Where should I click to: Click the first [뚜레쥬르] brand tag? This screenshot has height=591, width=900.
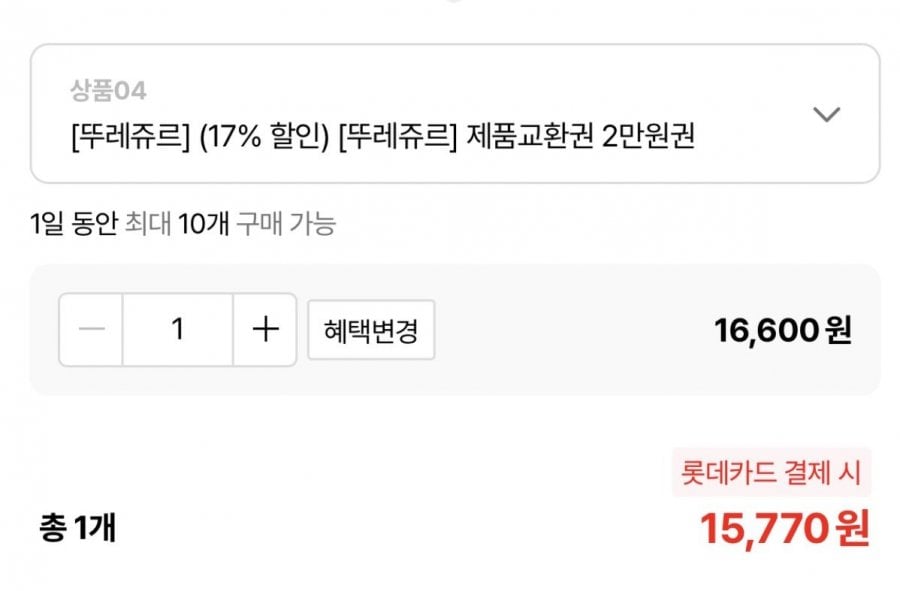[x=131, y=138]
